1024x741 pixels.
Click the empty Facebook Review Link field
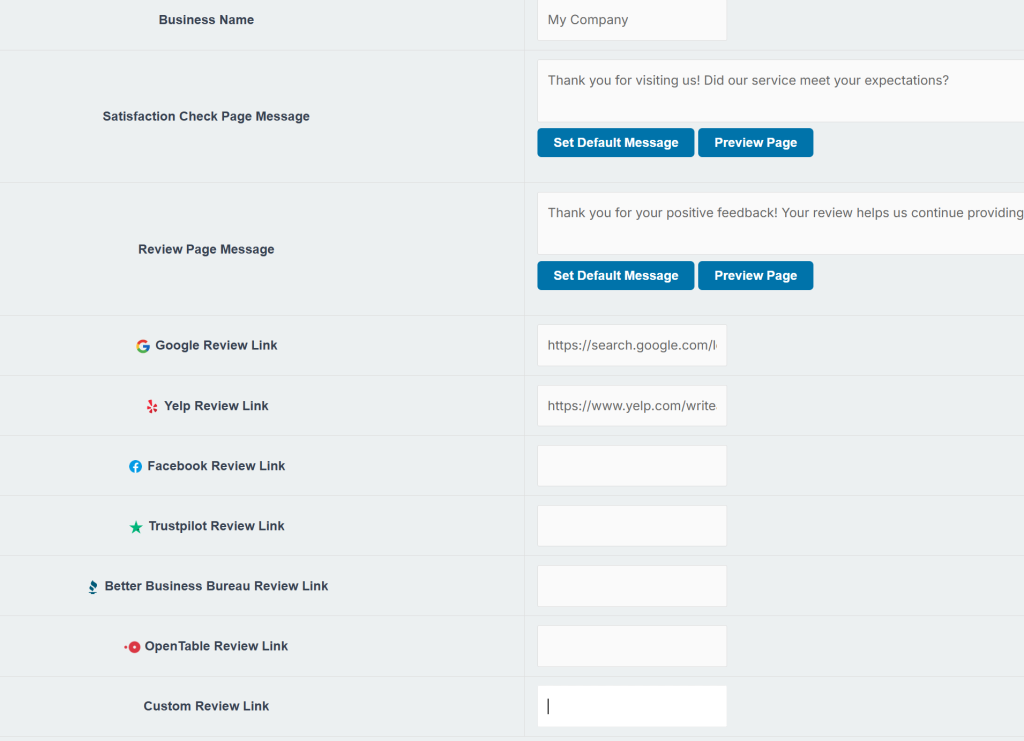point(631,466)
